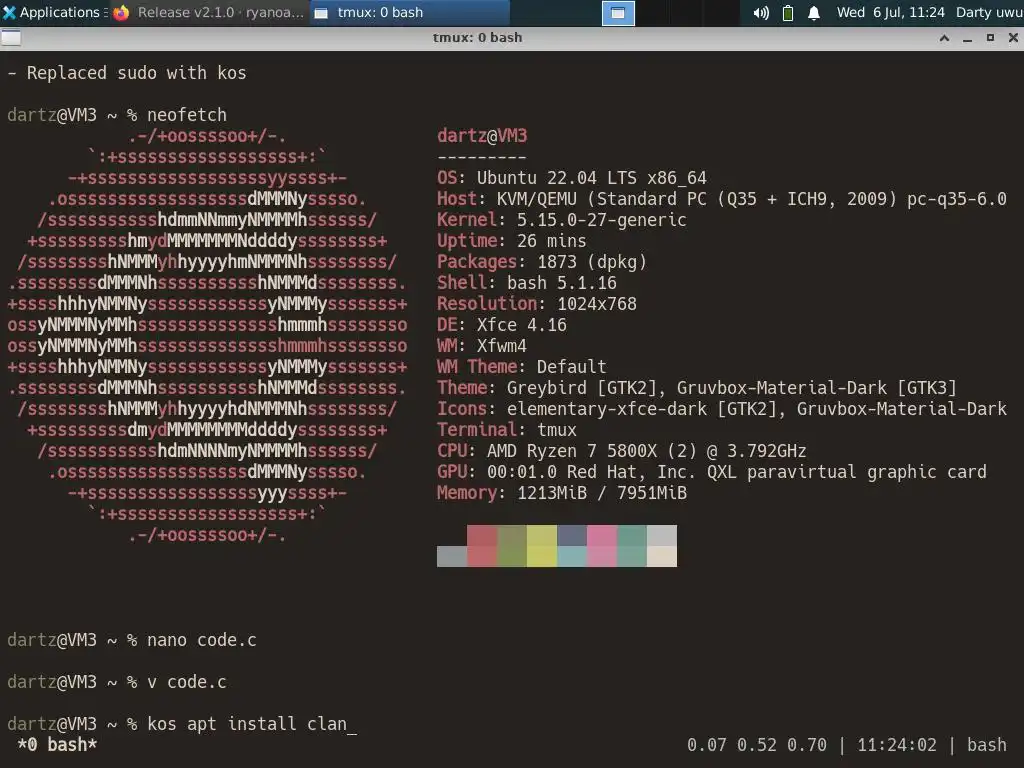Open the workspace switcher in the panel
Viewport: 1024px width, 768px height.
click(618, 13)
